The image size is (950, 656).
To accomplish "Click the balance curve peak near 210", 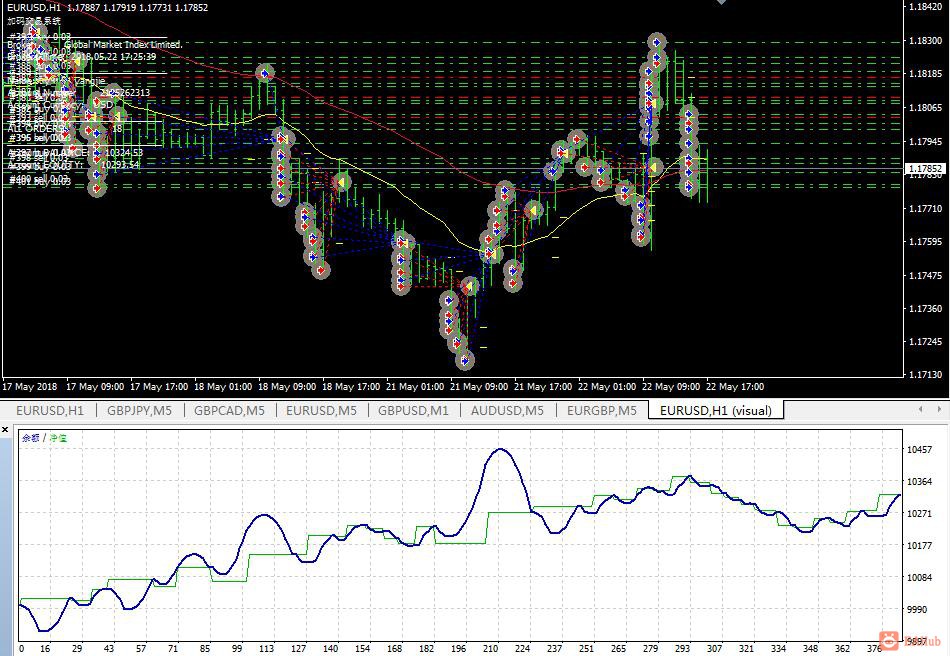I will coord(500,450).
